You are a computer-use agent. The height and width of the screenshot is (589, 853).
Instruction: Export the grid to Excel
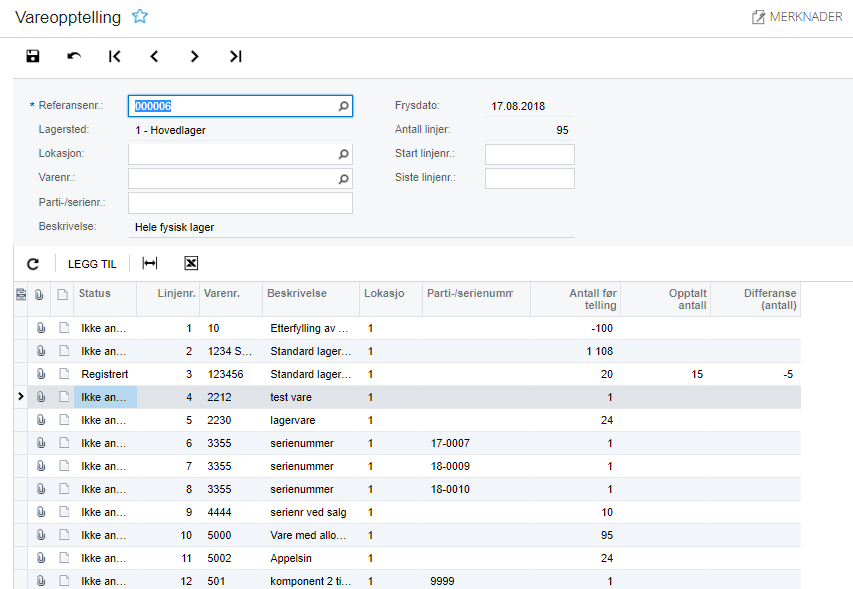coord(191,263)
